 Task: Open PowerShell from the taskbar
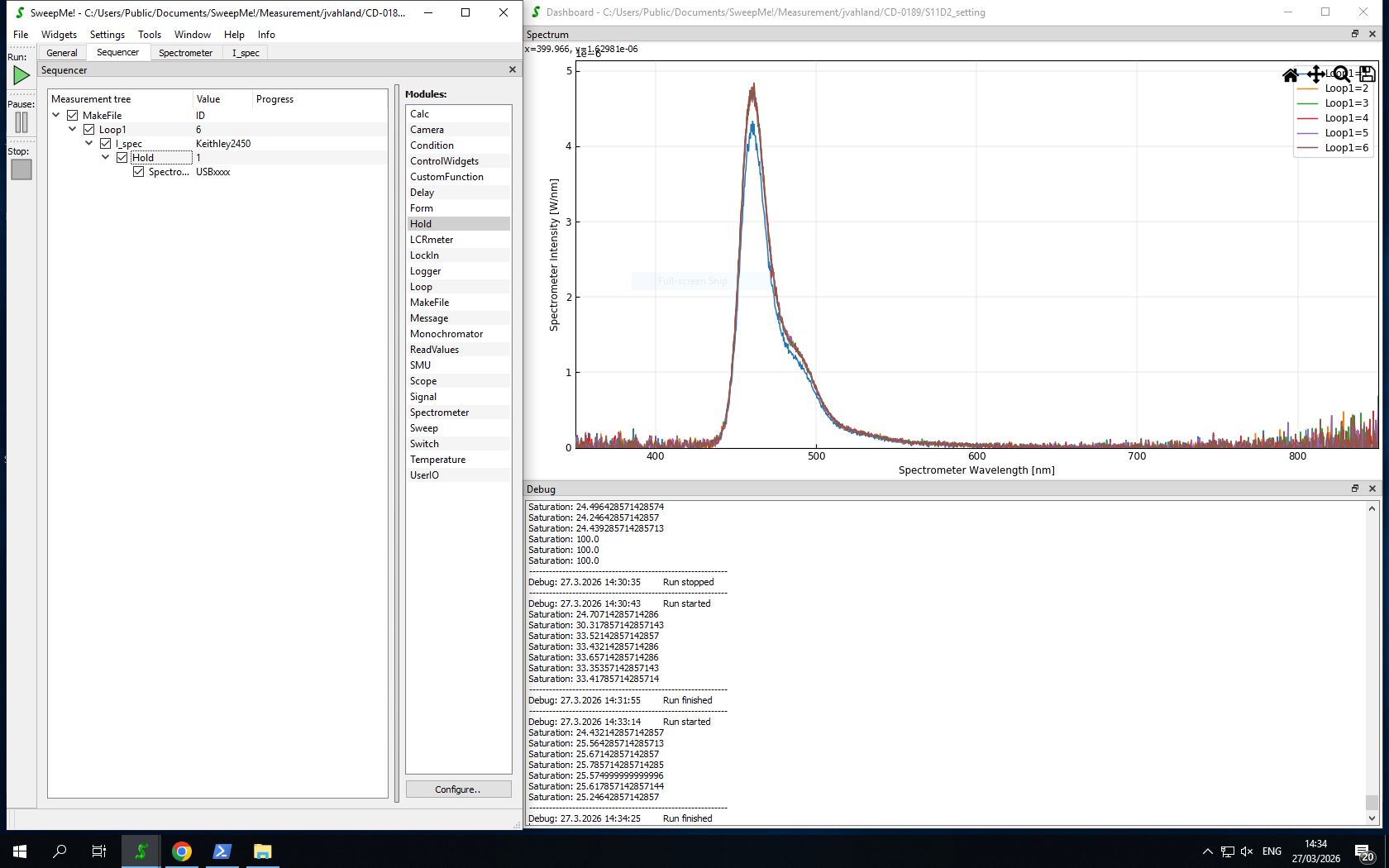coord(222,851)
